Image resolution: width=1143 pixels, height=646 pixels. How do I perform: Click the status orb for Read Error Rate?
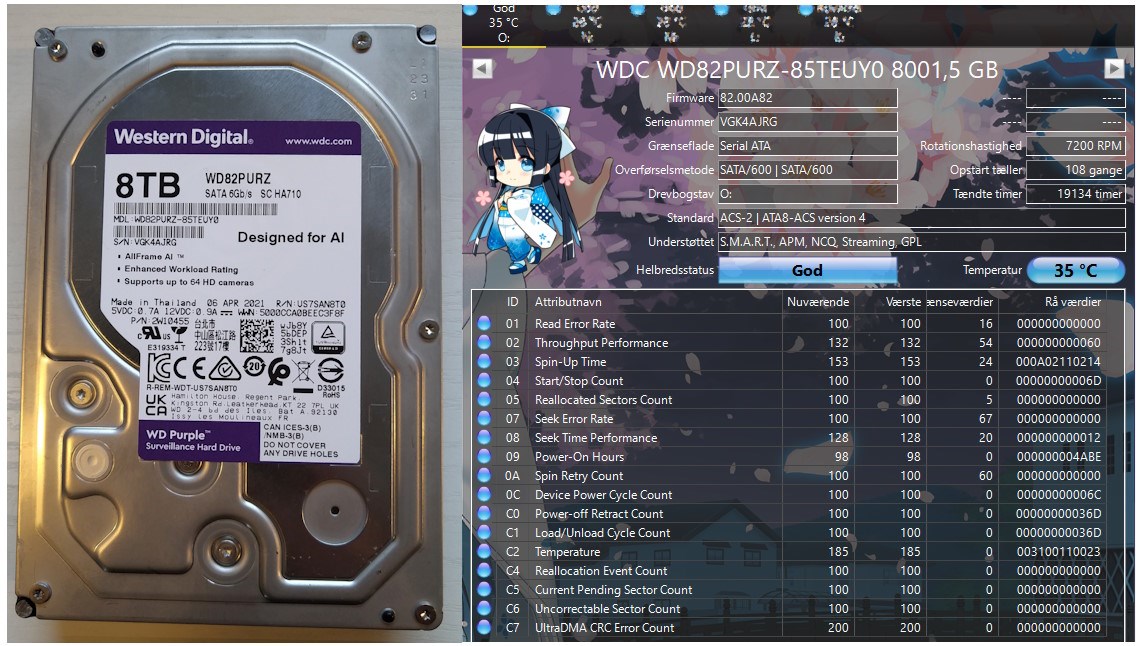(484, 323)
